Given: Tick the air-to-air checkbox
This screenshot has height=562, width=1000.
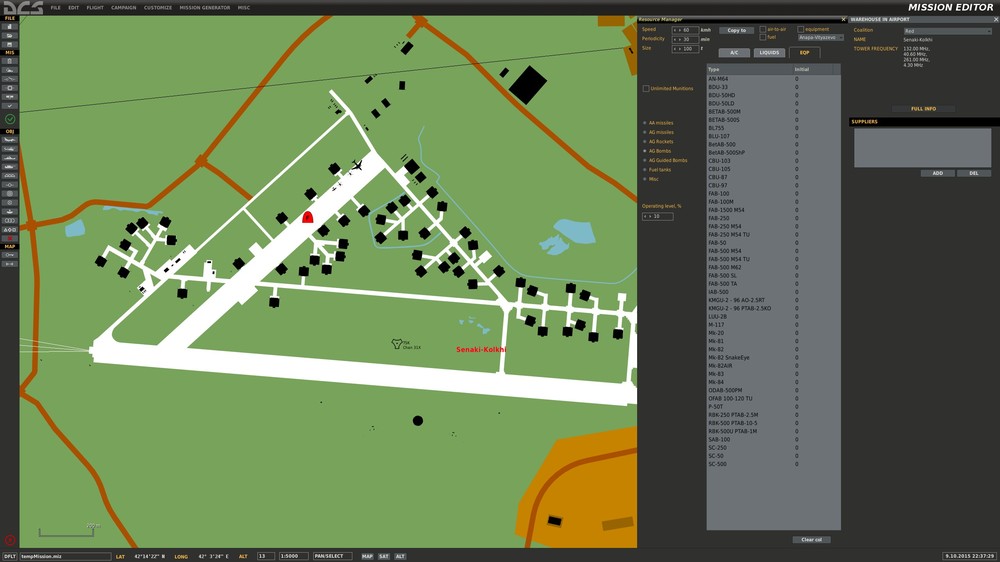Looking at the screenshot, I should click(763, 29).
